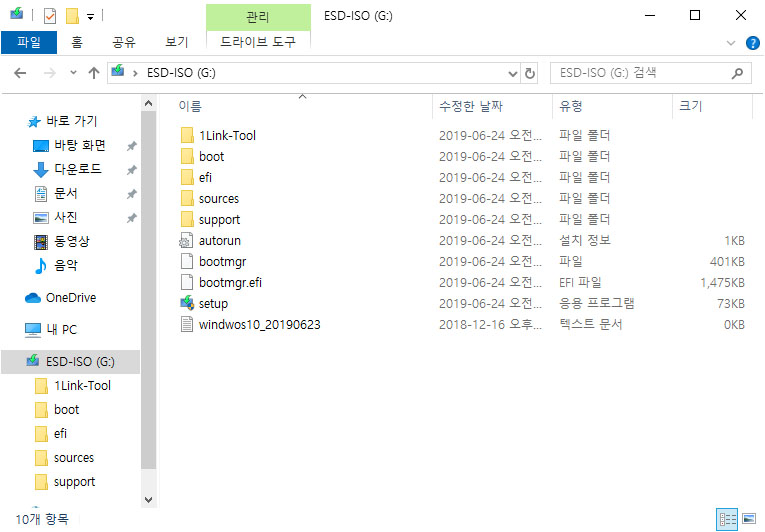This screenshot has width=765, height=532.
Task: Open the quick access toolbar customize dropdown
Action: [90, 17]
